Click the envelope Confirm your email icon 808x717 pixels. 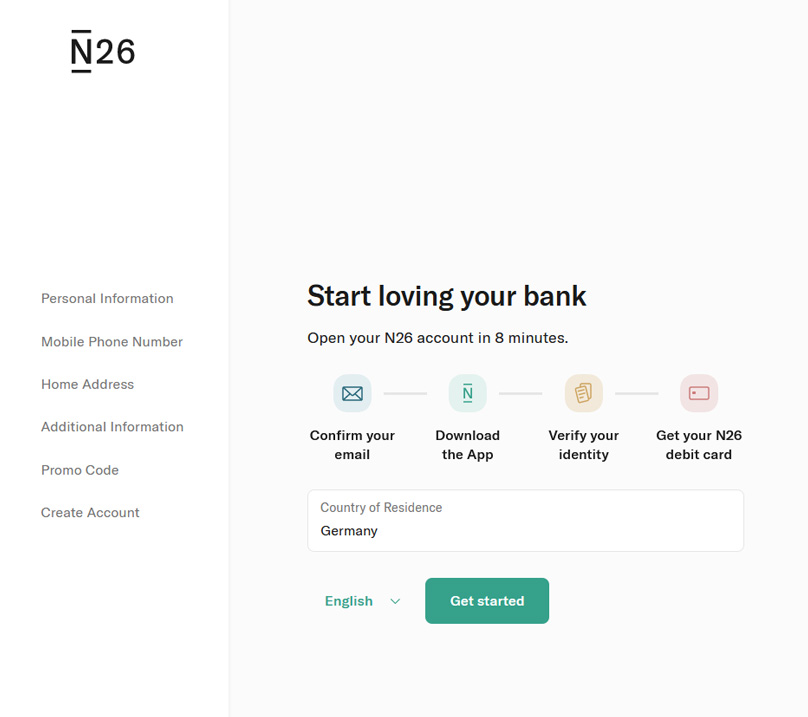coord(352,393)
